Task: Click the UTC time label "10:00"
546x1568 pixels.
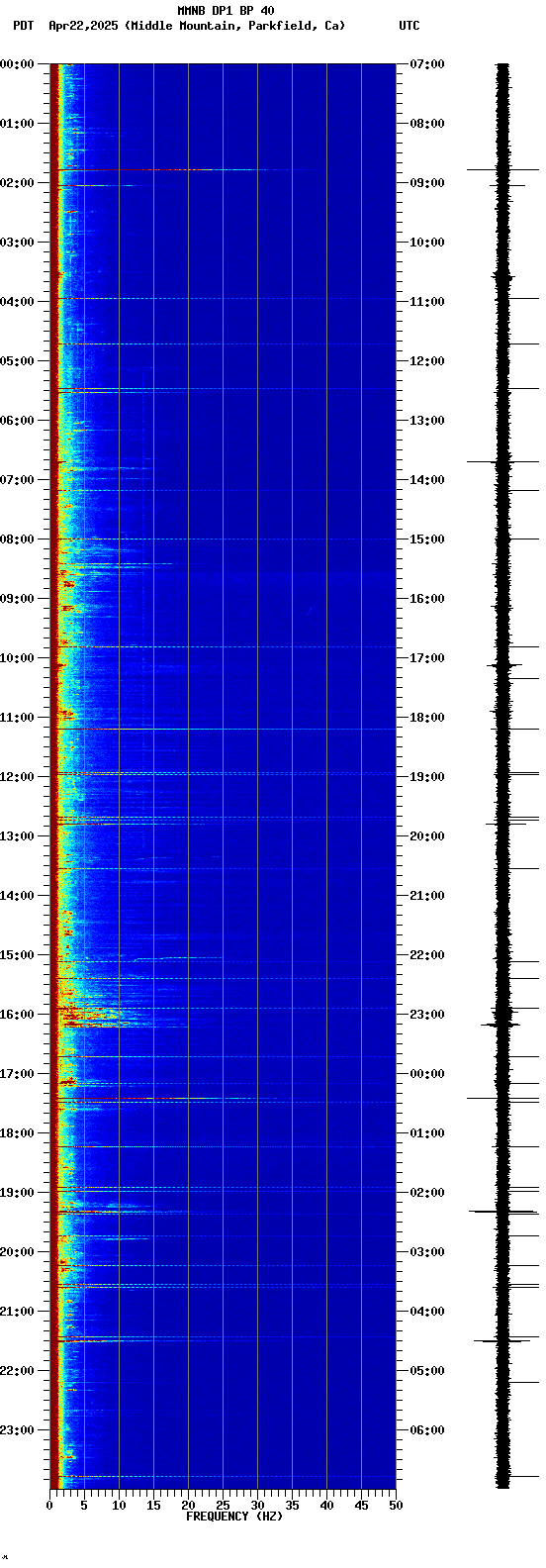Action: [x=427, y=243]
